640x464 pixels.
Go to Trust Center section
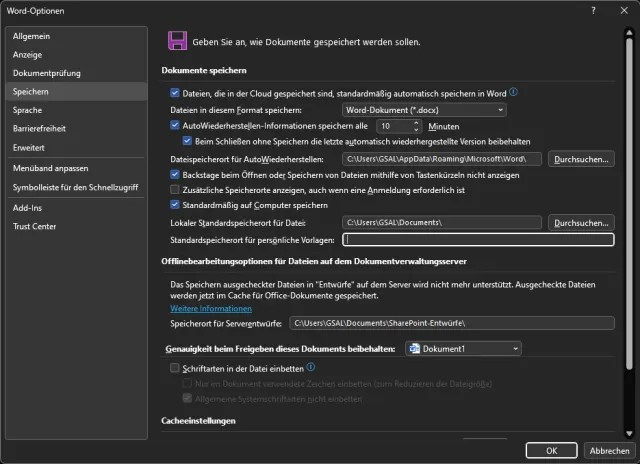click(34, 226)
